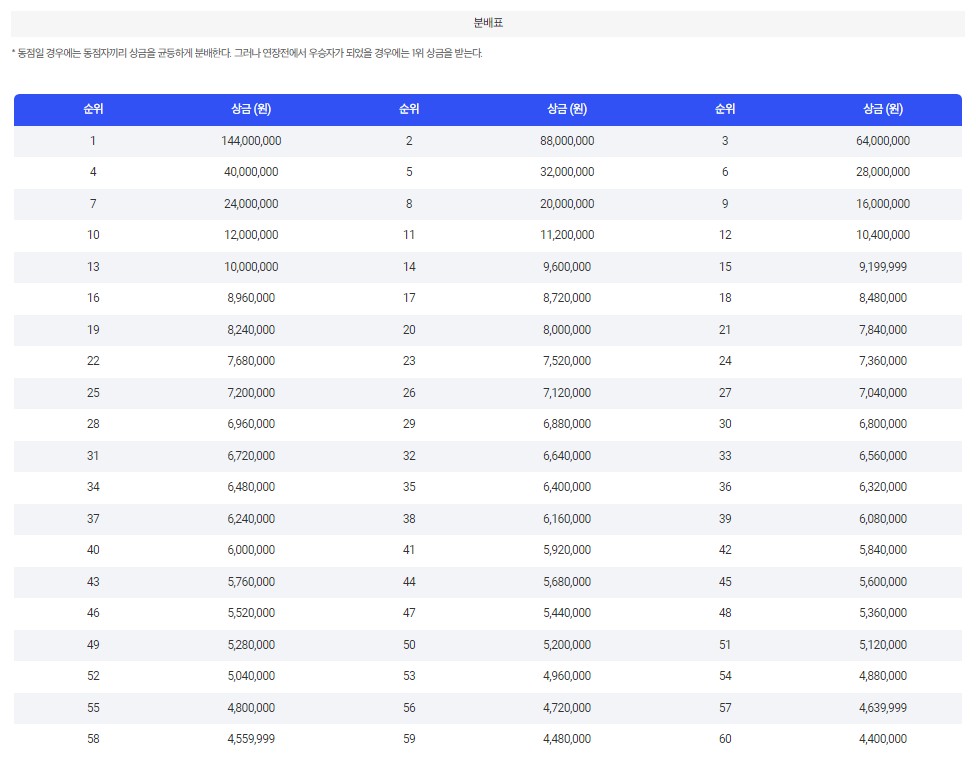Select the 5,040,000 prize
The width and height of the screenshot is (976, 775).
pyautogui.click(x=251, y=675)
